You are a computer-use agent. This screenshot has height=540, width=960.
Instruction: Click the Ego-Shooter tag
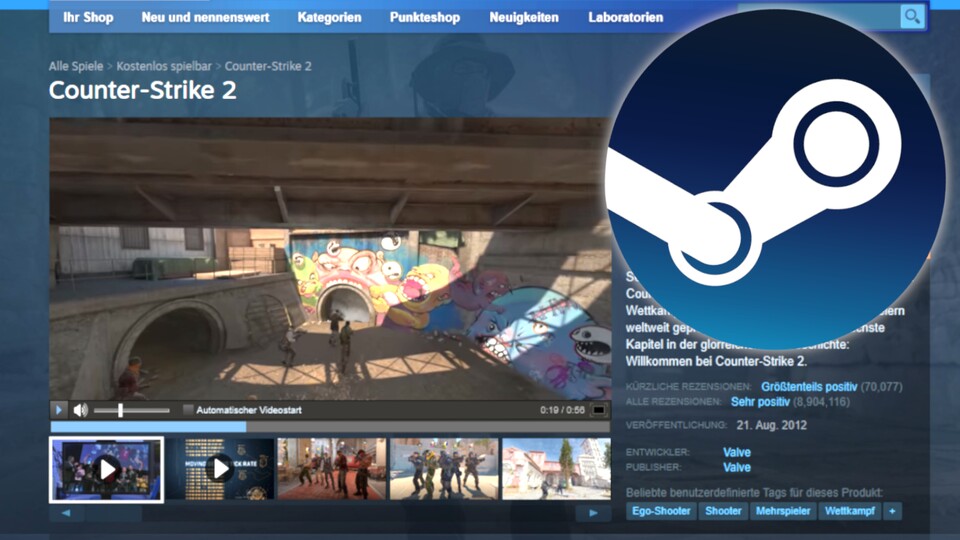pos(660,511)
